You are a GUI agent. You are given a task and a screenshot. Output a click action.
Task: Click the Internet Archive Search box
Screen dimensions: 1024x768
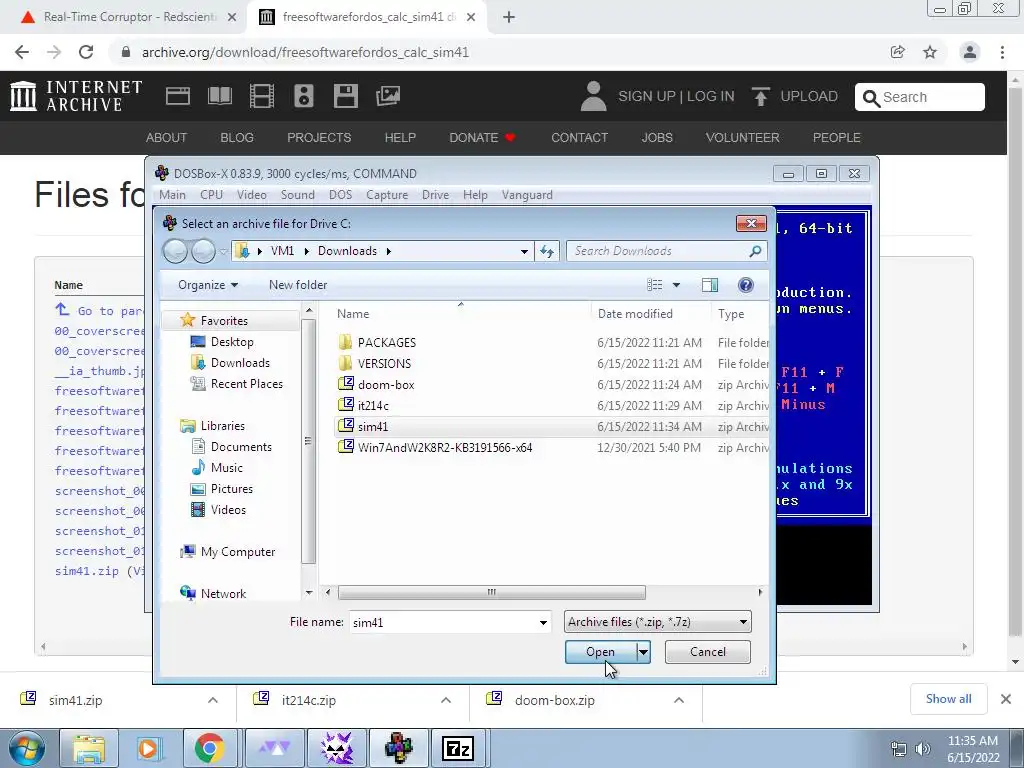[920, 97]
